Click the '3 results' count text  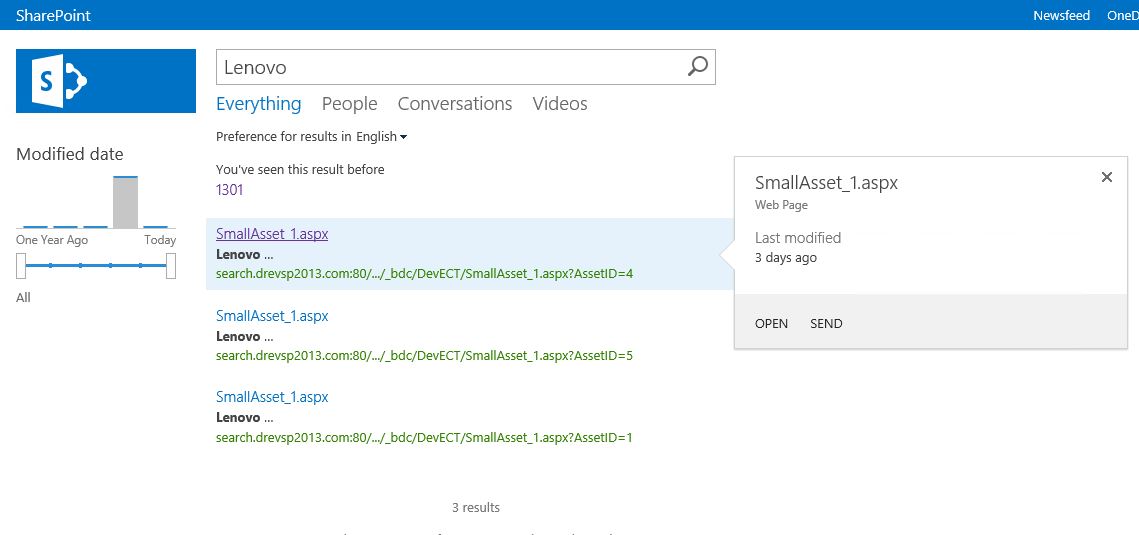pos(476,507)
